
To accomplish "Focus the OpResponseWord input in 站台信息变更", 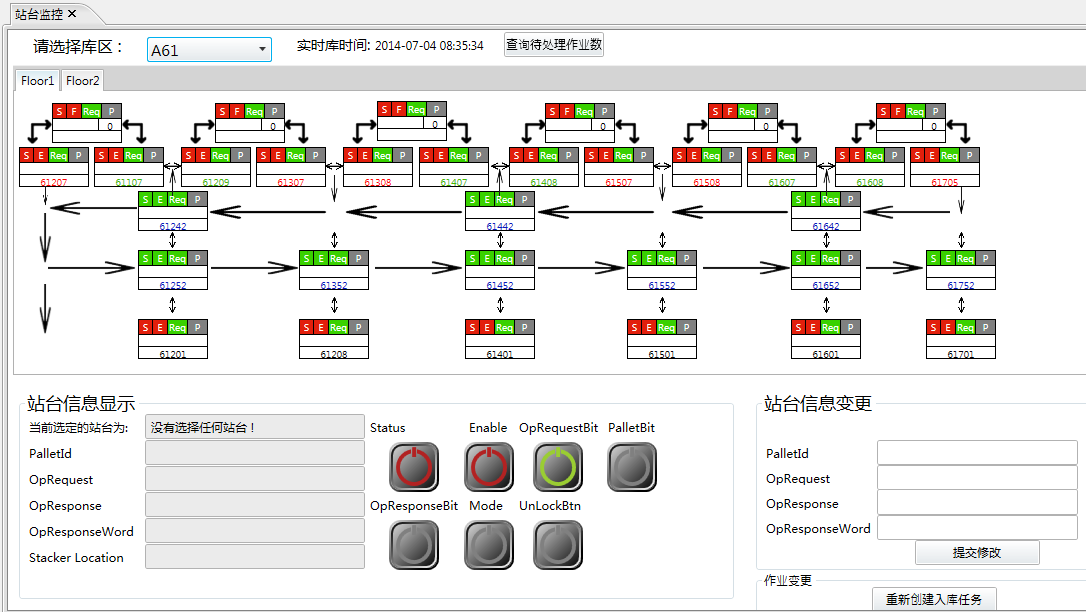I will click(977, 528).
